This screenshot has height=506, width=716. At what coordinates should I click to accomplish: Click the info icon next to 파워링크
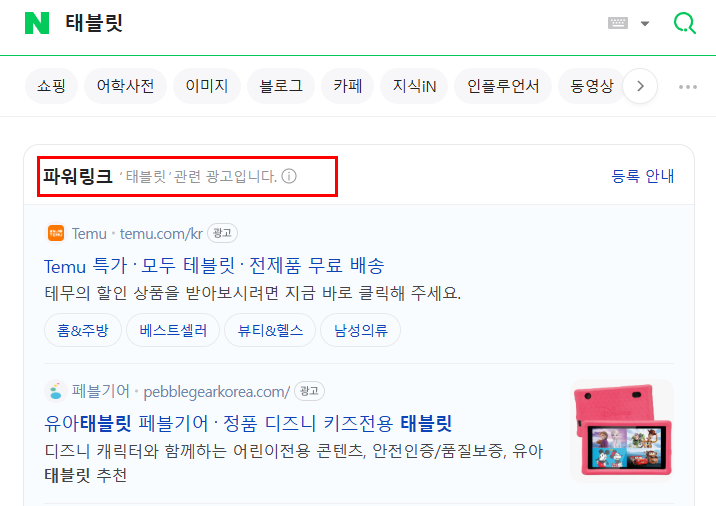289,176
